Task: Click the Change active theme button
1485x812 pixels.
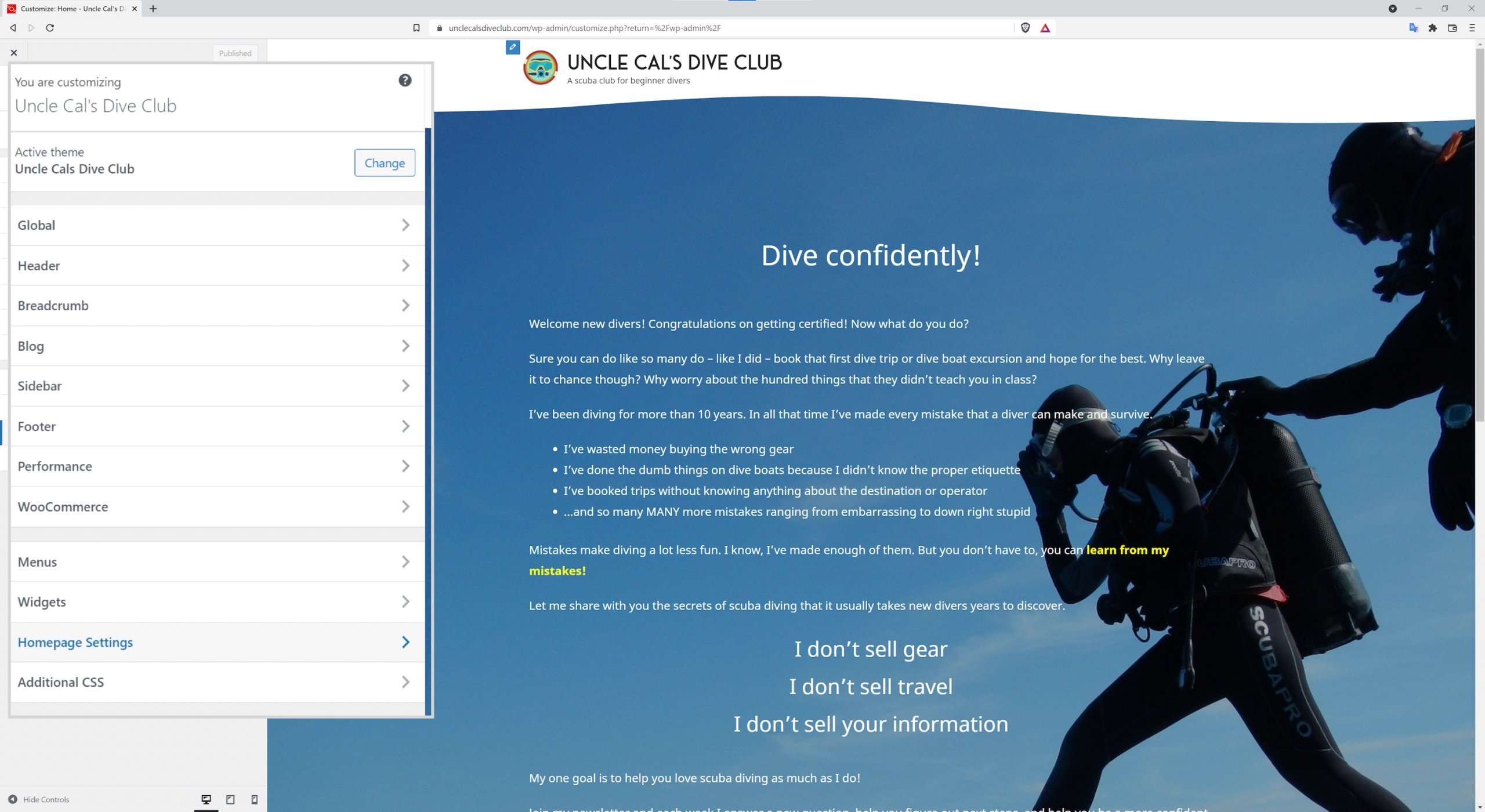Action: 385,163
